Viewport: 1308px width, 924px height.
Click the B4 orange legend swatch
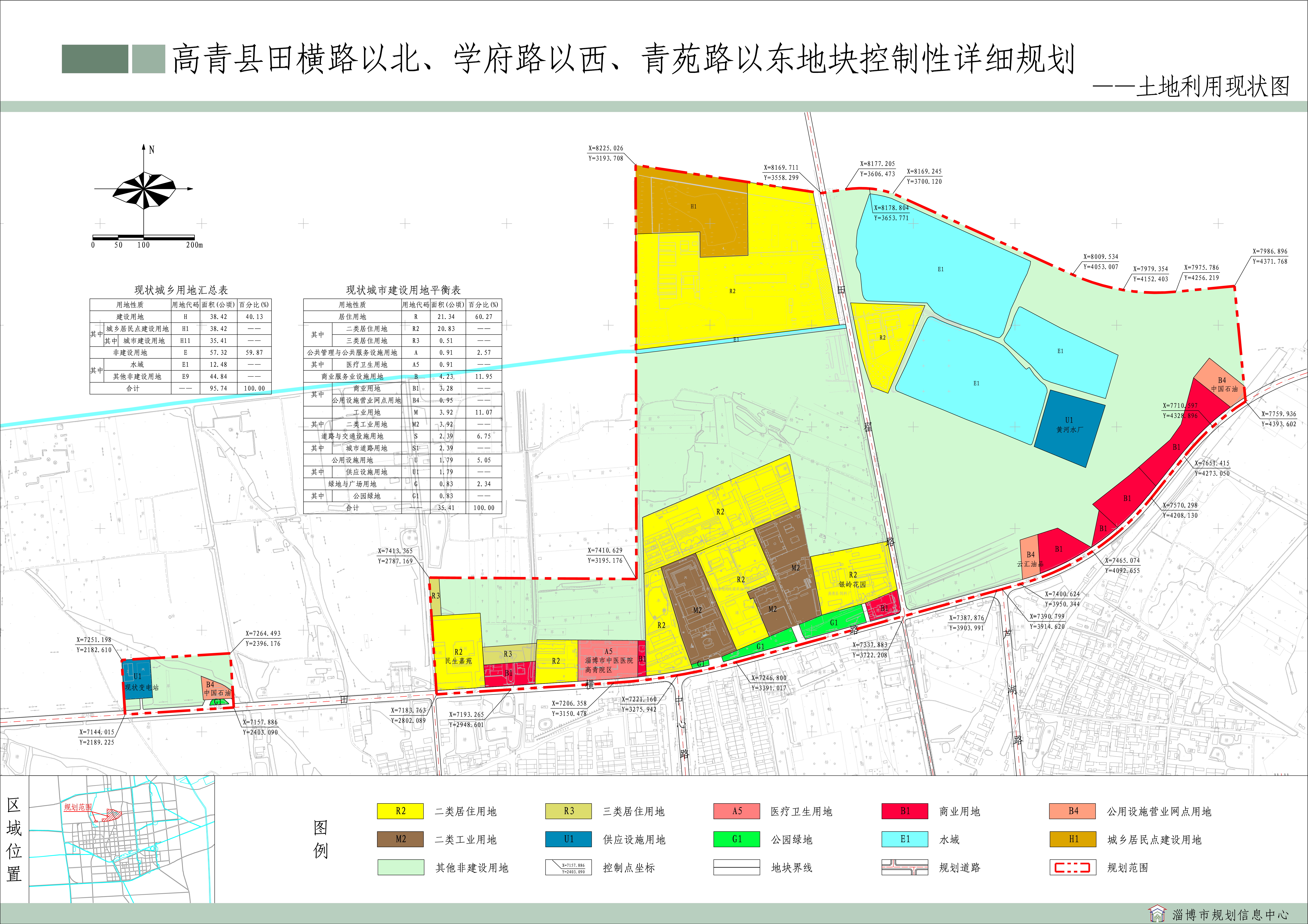(x=1073, y=811)
